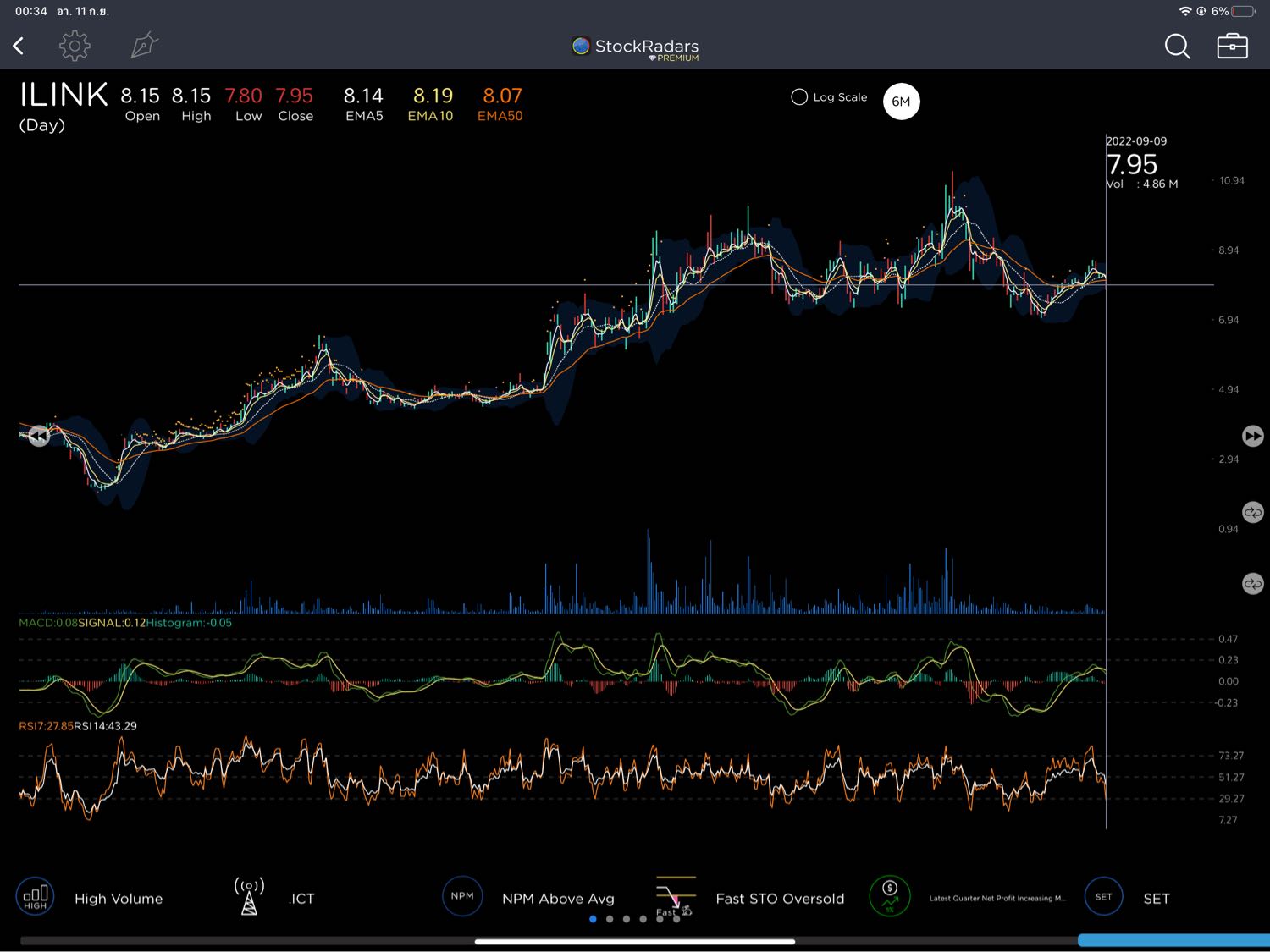Tap the fast-forward double-arrow on chart right

[x=1252, y=436]
